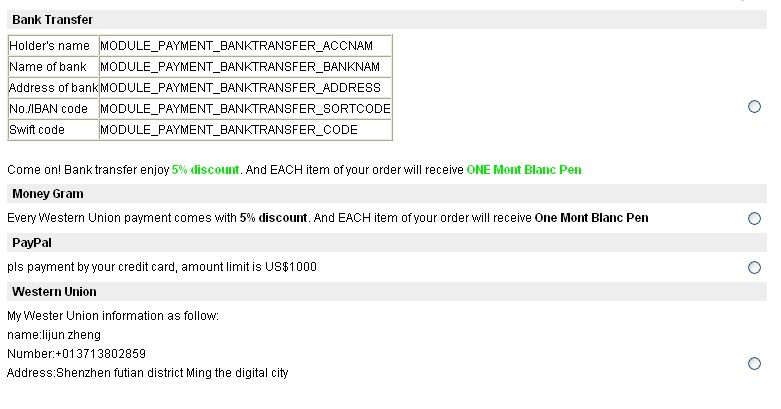The height and width of the screenshot is (409, 781).
Task: Click the Money Gram section heading
Action: [48, 193]
